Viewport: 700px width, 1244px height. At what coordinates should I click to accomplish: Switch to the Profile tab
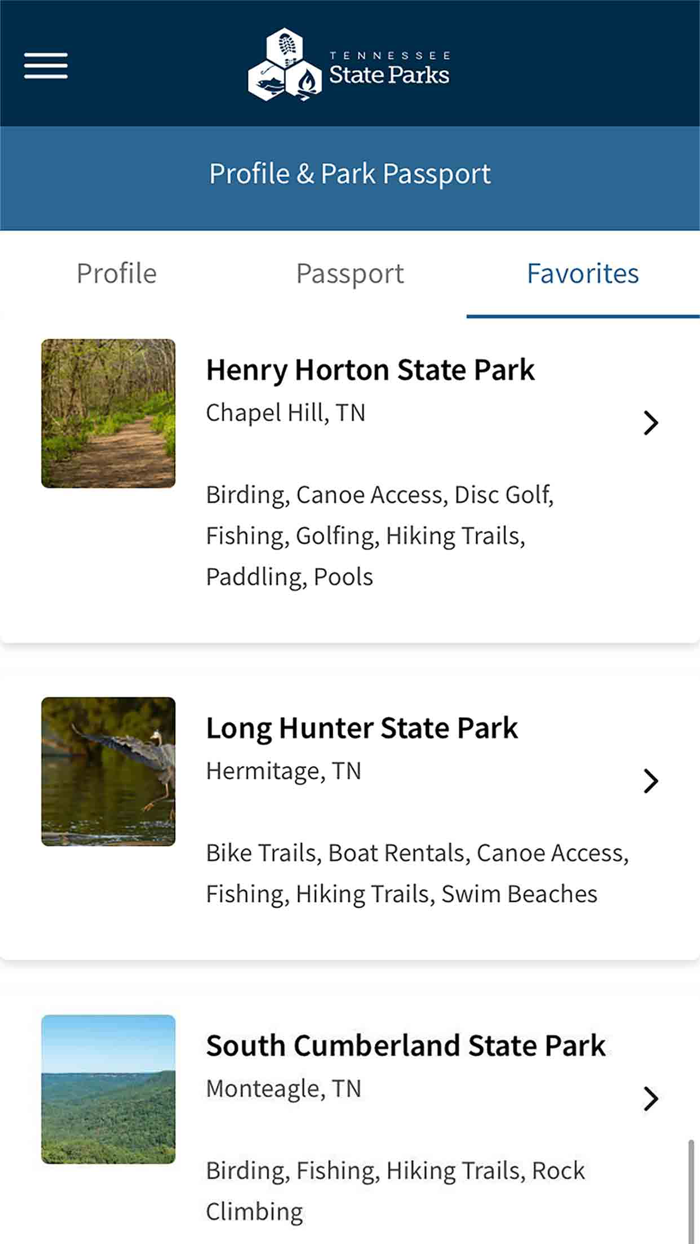(x=116, y=273)
